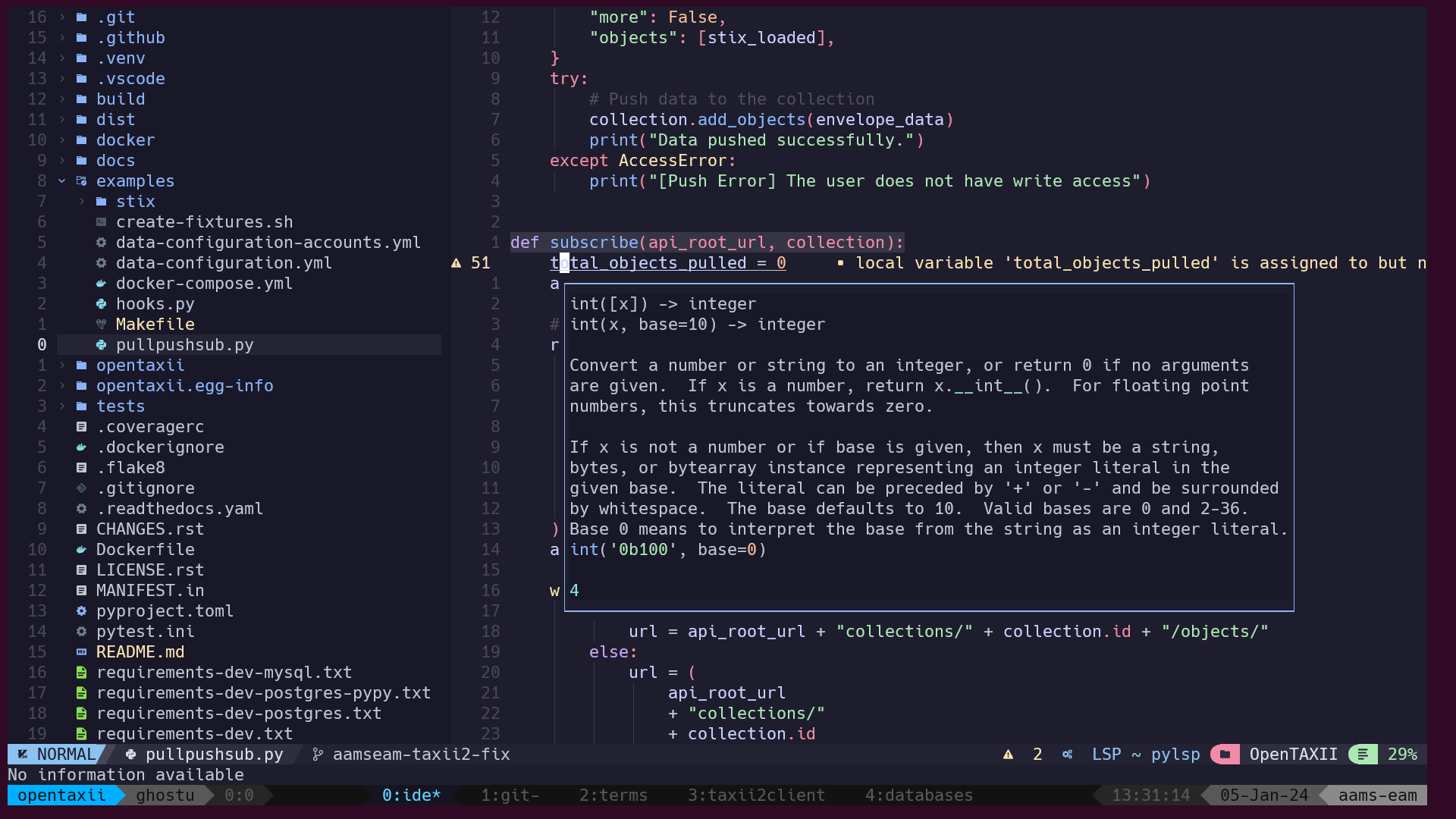1456x819 pixels.
Task: Expand the opentaxii folder chevron
Action: 62,366
